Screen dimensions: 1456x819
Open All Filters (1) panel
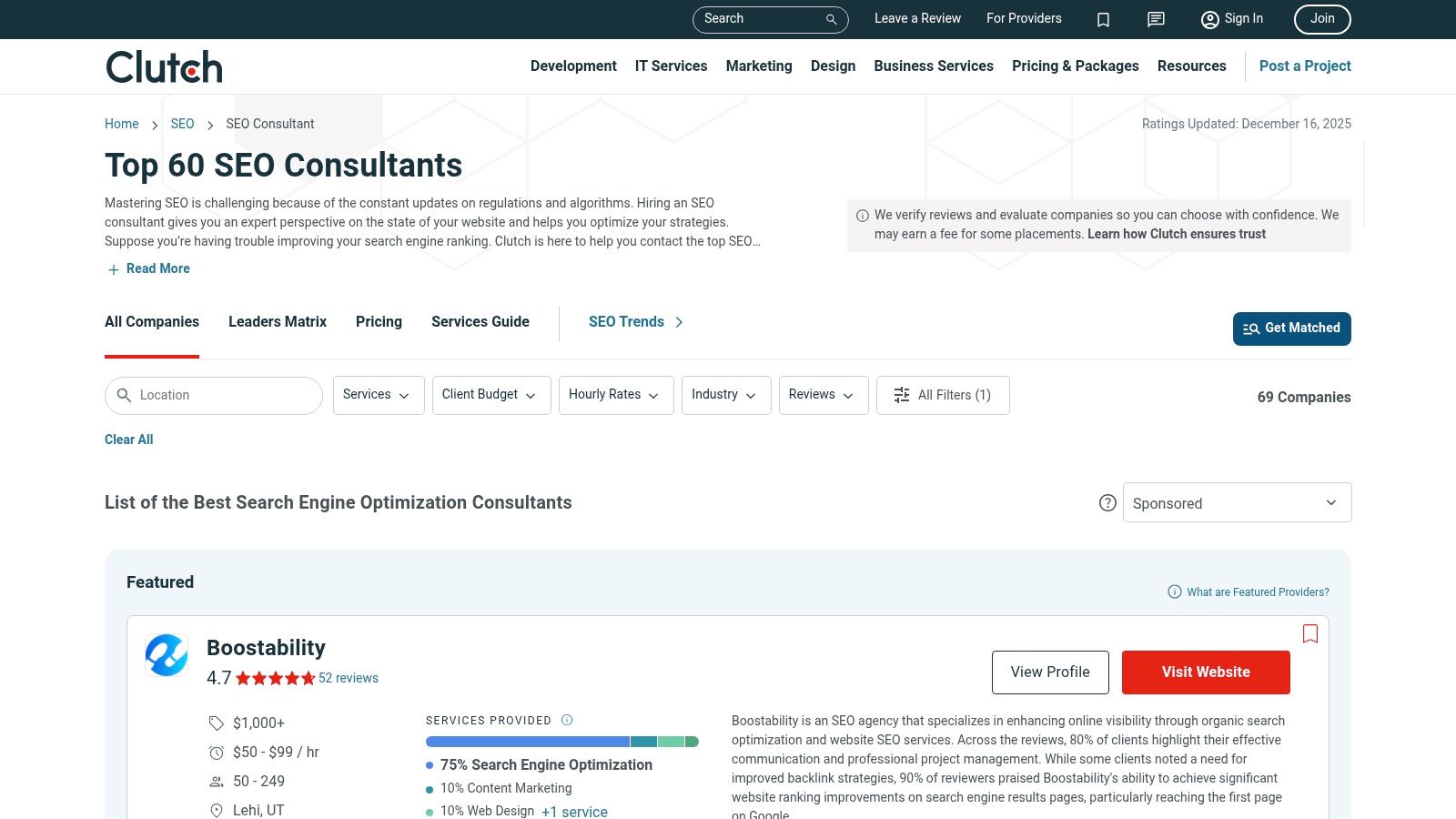coord(943,395)
